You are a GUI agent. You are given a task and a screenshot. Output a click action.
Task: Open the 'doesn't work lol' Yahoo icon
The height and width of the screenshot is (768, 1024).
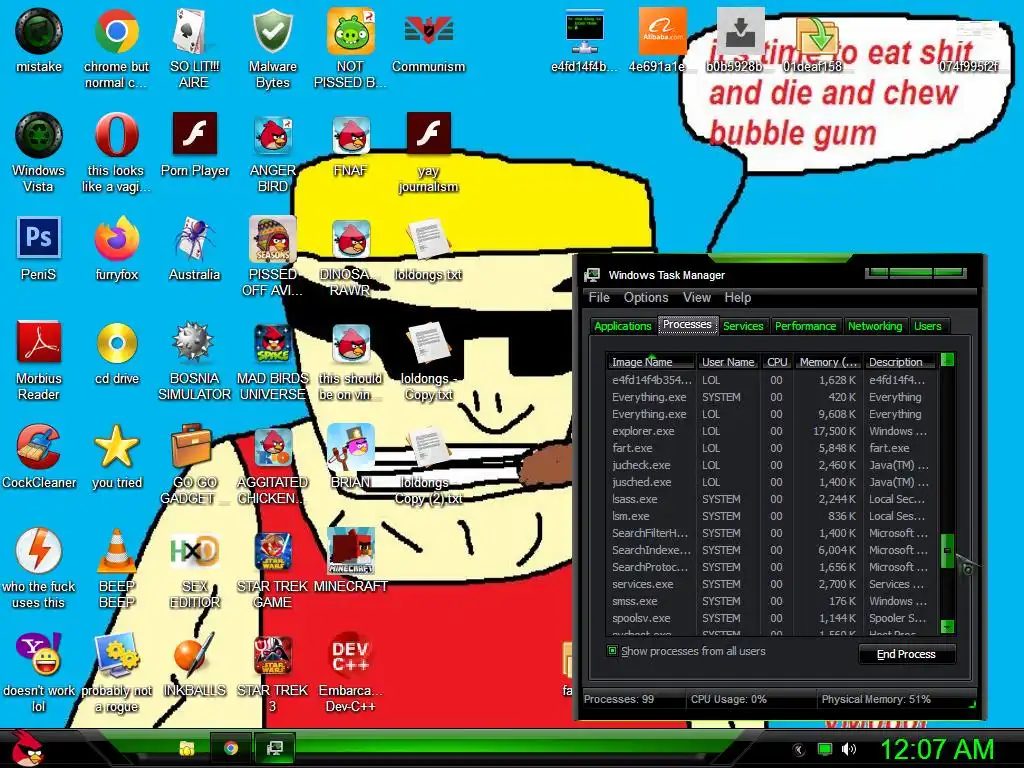(39, 671)
